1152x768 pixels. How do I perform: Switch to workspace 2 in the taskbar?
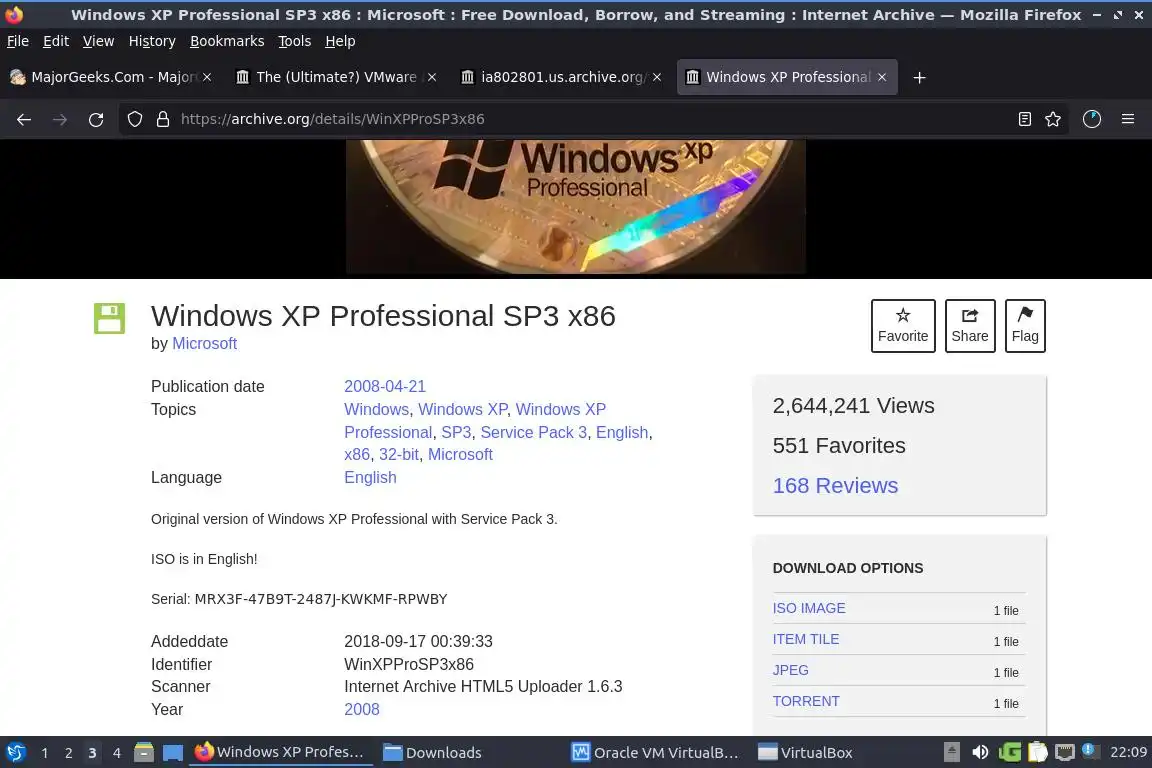(x=68, y=753)
